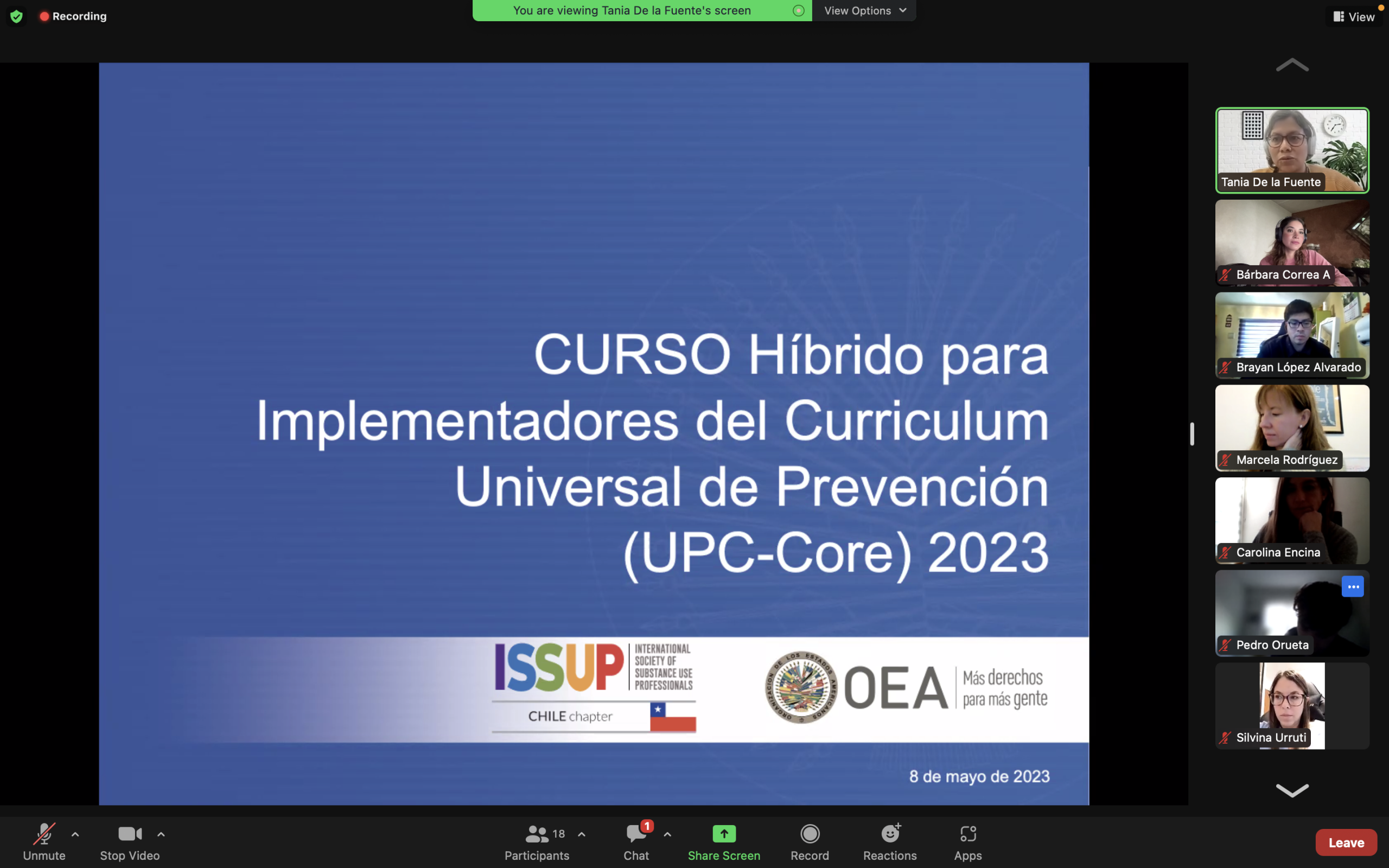Click the gallery panel resize handle
This screenshot has height=868, width=1389.
pyautogui.click(x=1192, y=434)
